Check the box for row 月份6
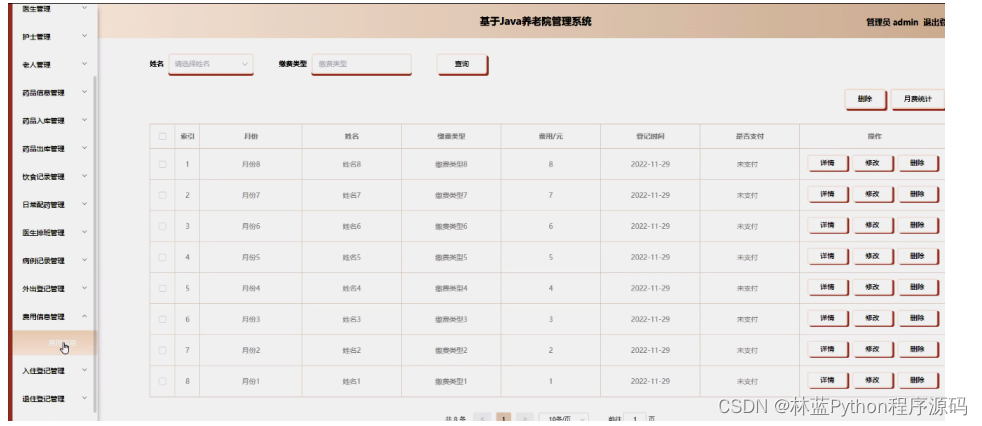The height and width of the screenshot is (426, 982). [x=162, y=226]
